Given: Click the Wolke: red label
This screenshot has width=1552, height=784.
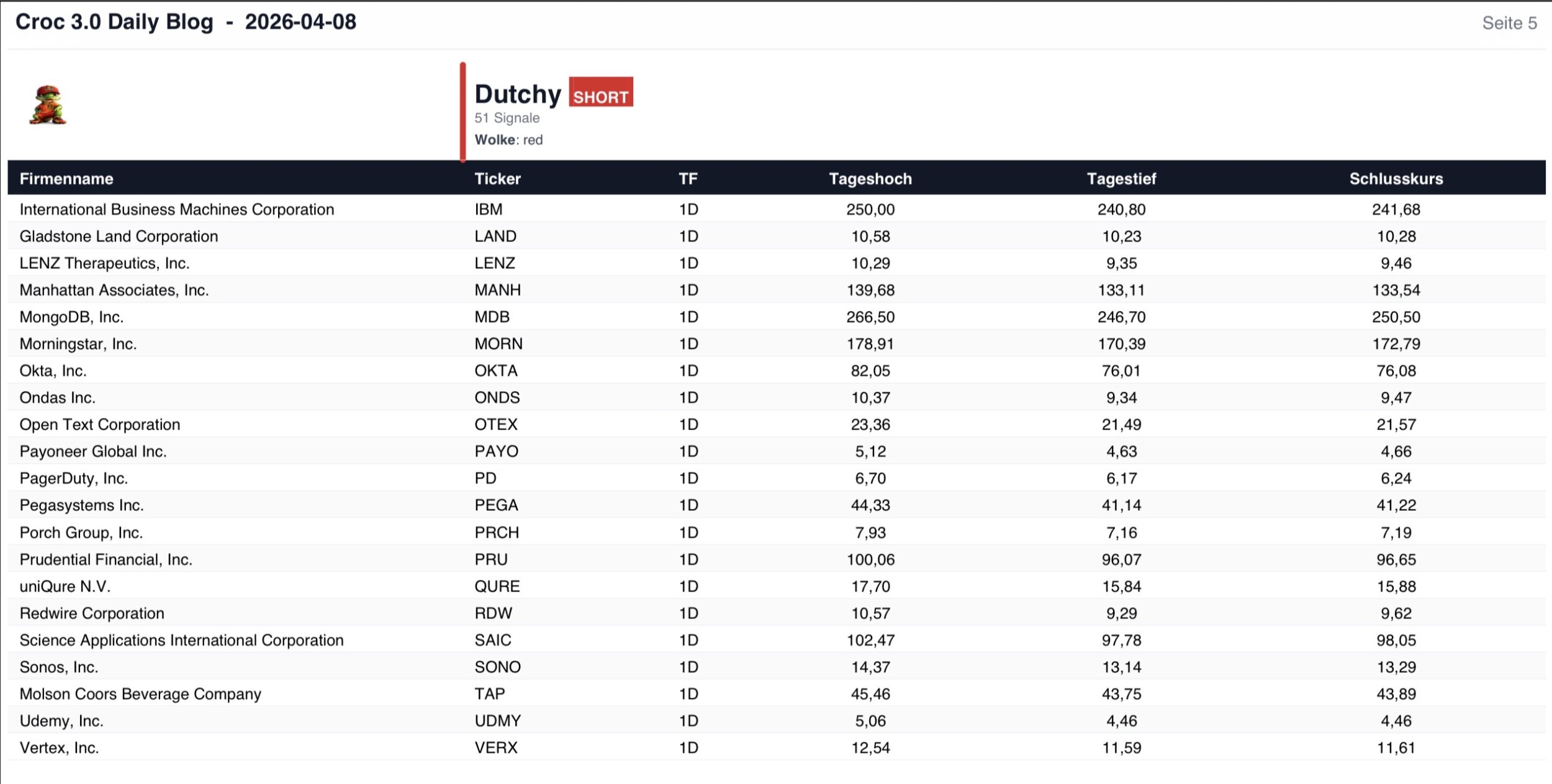Looking at the screenshot, I should pyautogui.click(x=508, y=140).
